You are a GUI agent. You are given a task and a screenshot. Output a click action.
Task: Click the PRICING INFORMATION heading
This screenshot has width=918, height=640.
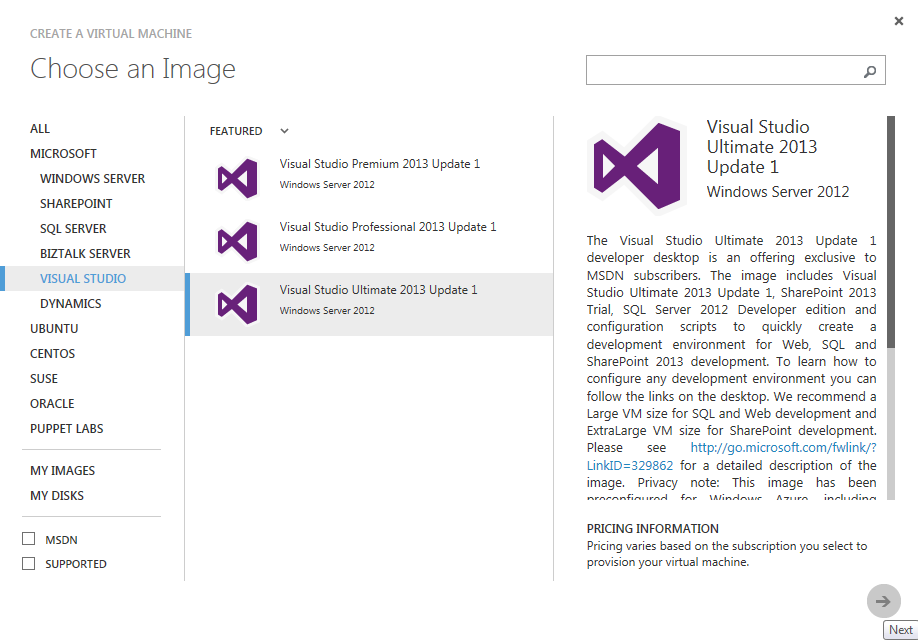[652, 529]
